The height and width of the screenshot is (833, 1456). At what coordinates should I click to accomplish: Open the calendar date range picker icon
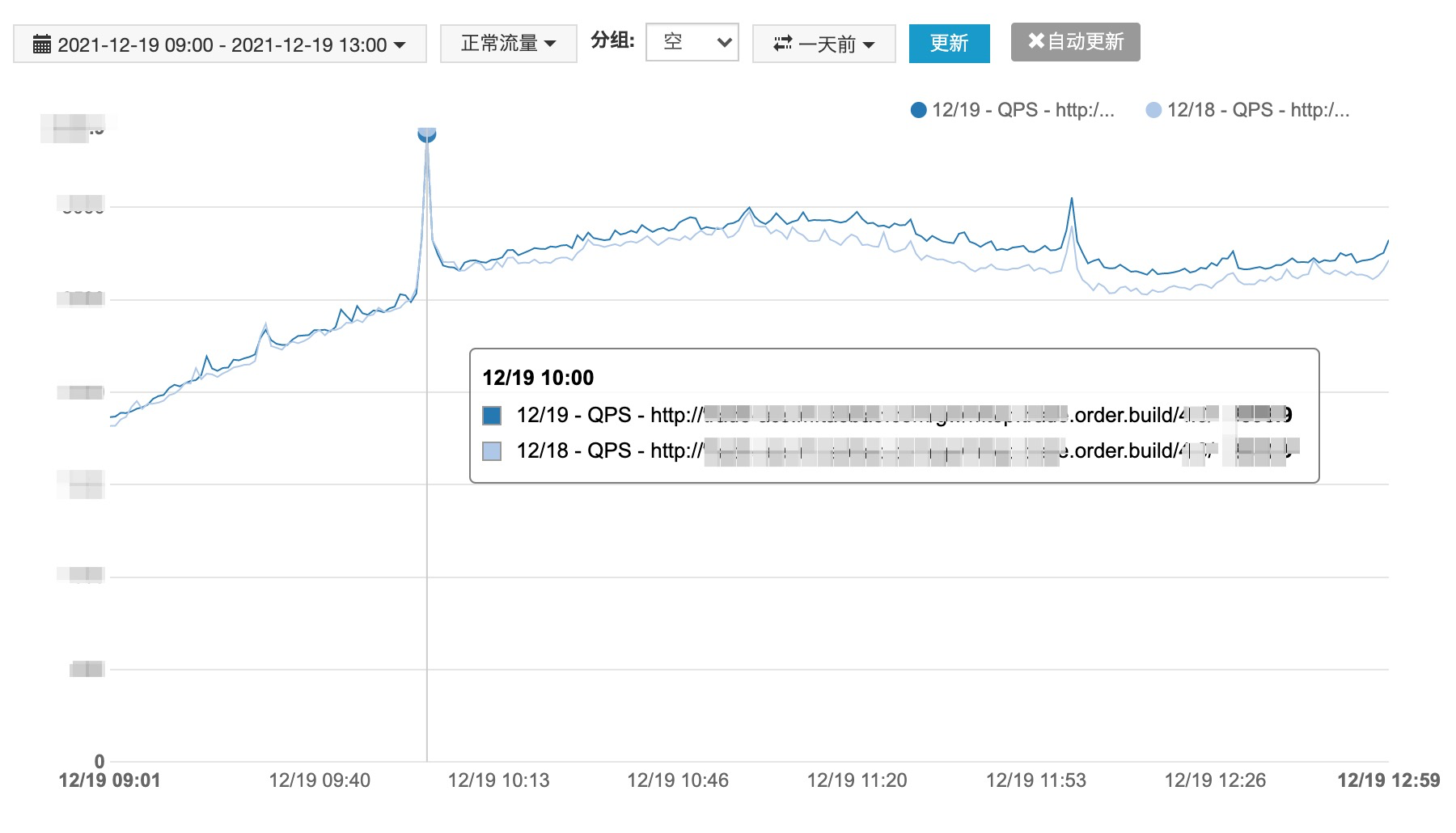click(42, 44)
